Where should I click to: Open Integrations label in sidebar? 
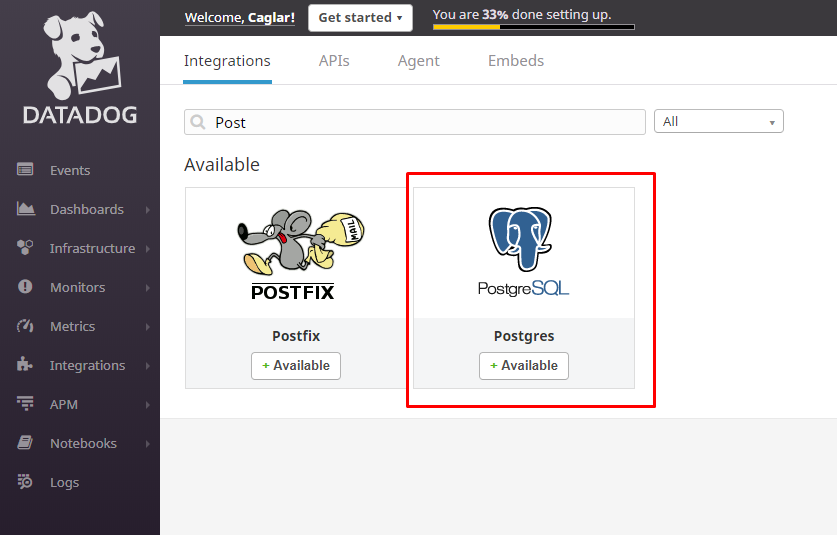[88, 366]
